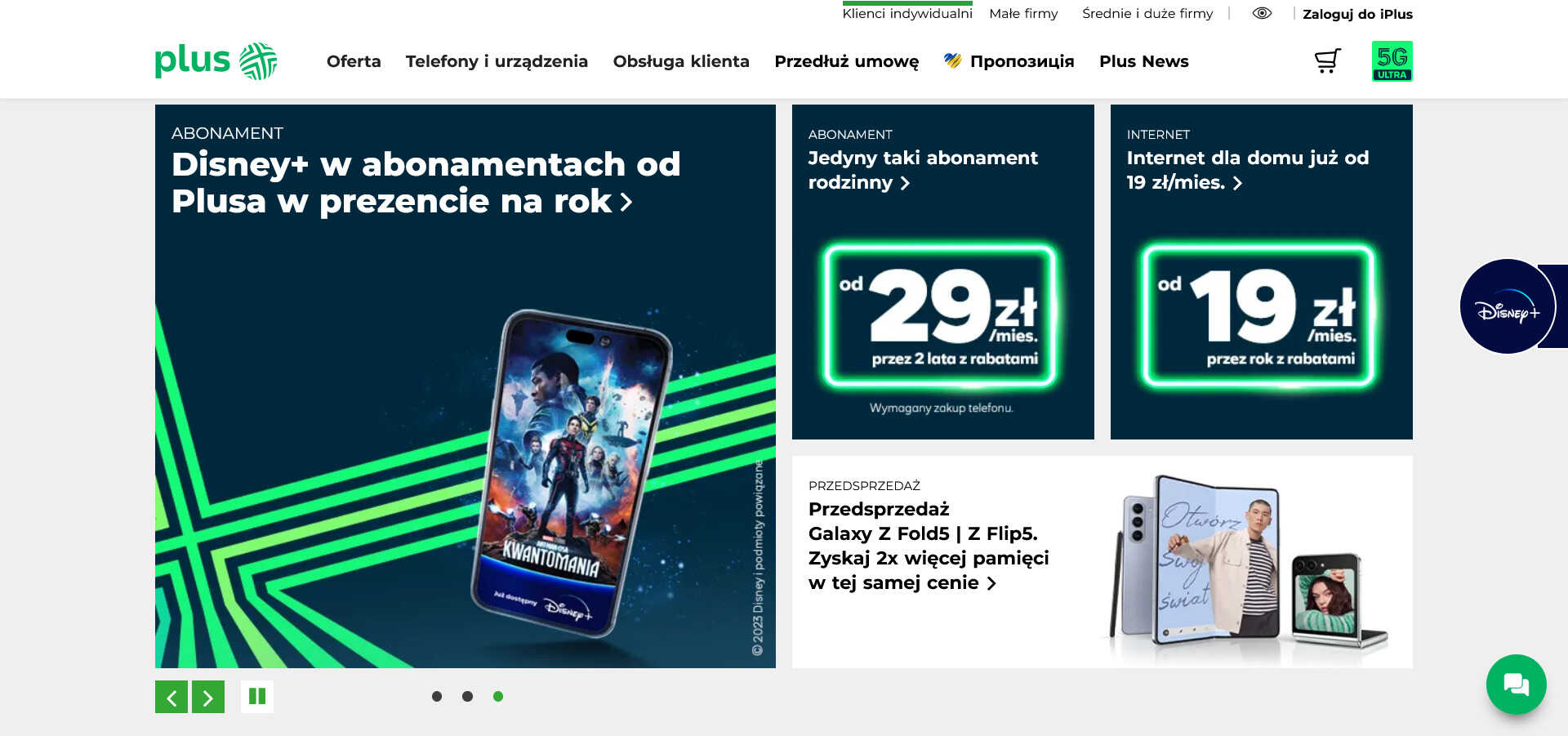Select the second carousel dot
Screen dimensions: 1568x736
click(467, 696)
